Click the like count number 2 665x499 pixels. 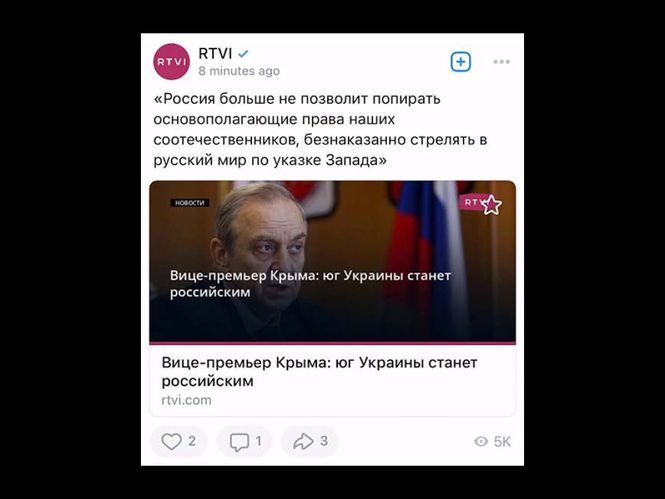click(192, 441)
